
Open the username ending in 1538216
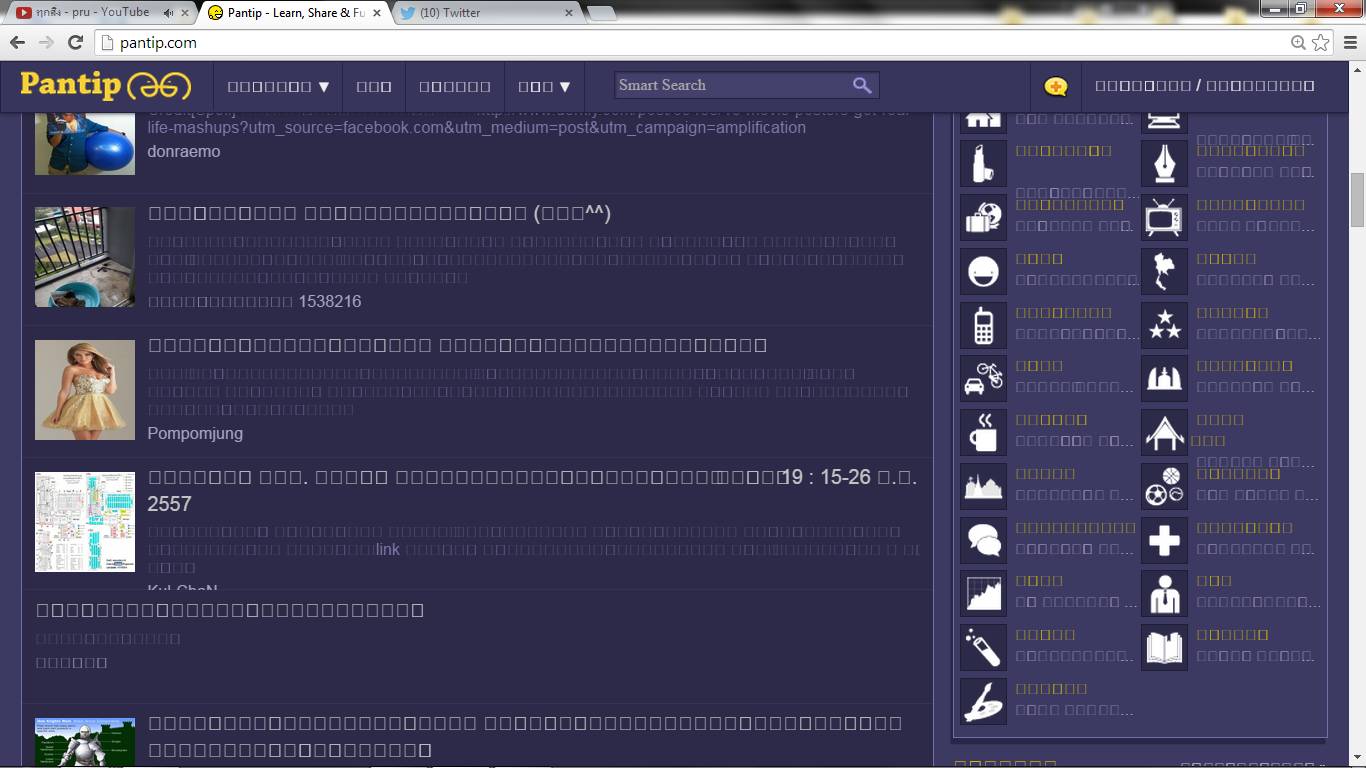coord(254,301)
